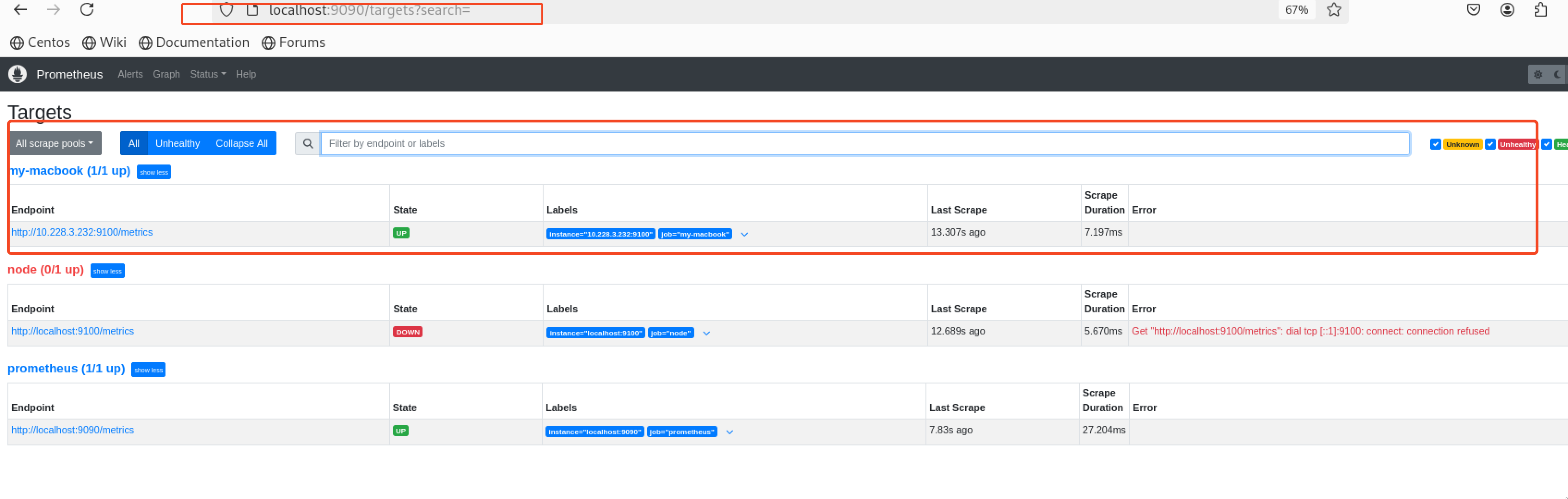
Task: Open the Status menu dropdown
Action: [x=208, y=74]
